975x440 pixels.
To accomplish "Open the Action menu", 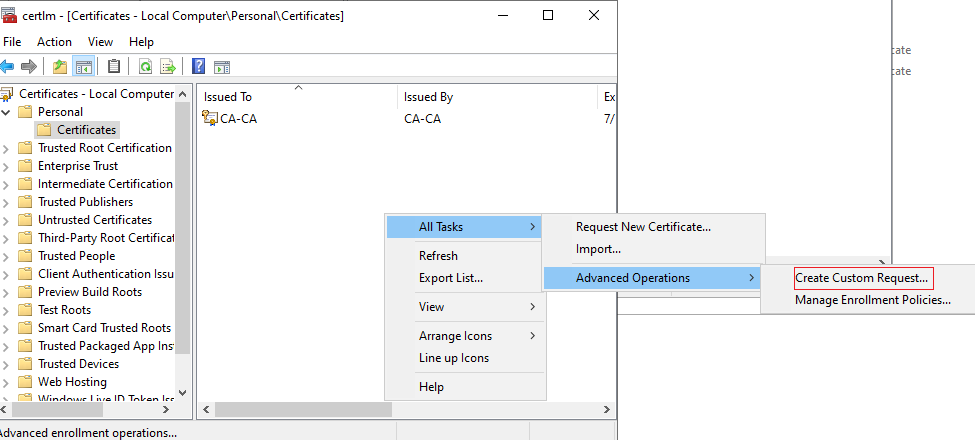I will [54, 42].
